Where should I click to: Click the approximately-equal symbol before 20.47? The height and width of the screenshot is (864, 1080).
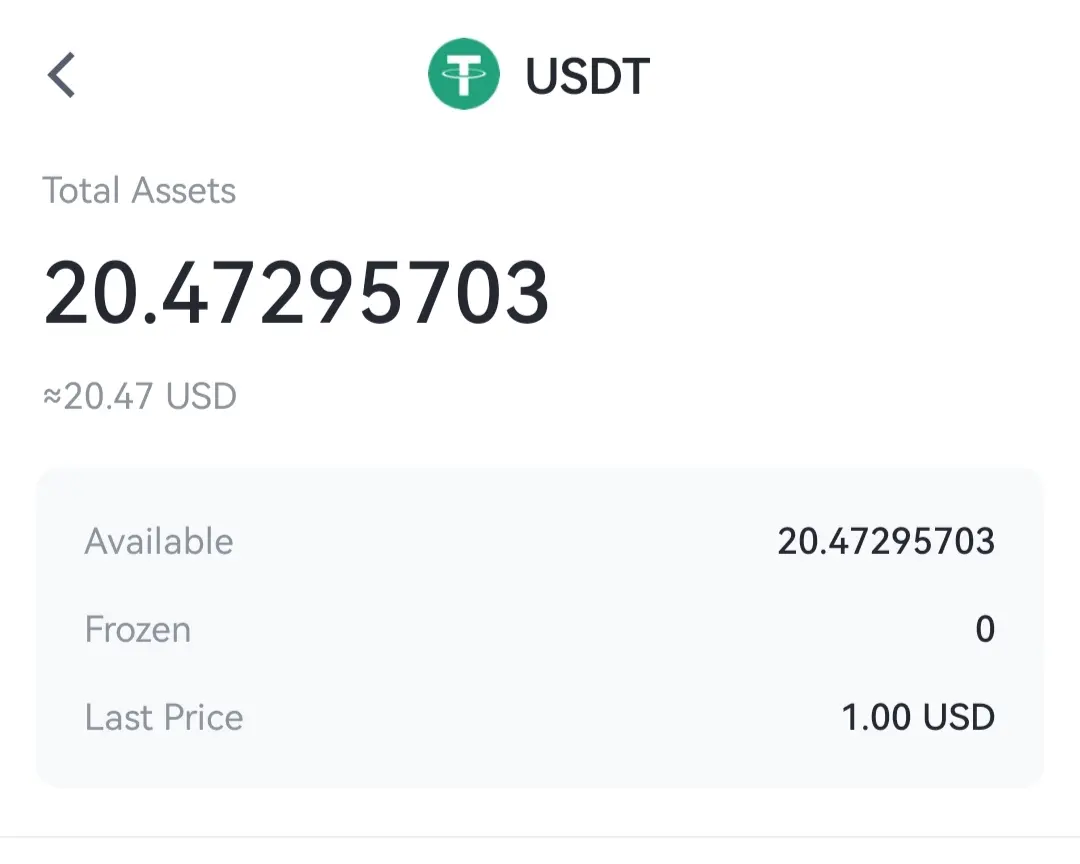click(52, 396)
